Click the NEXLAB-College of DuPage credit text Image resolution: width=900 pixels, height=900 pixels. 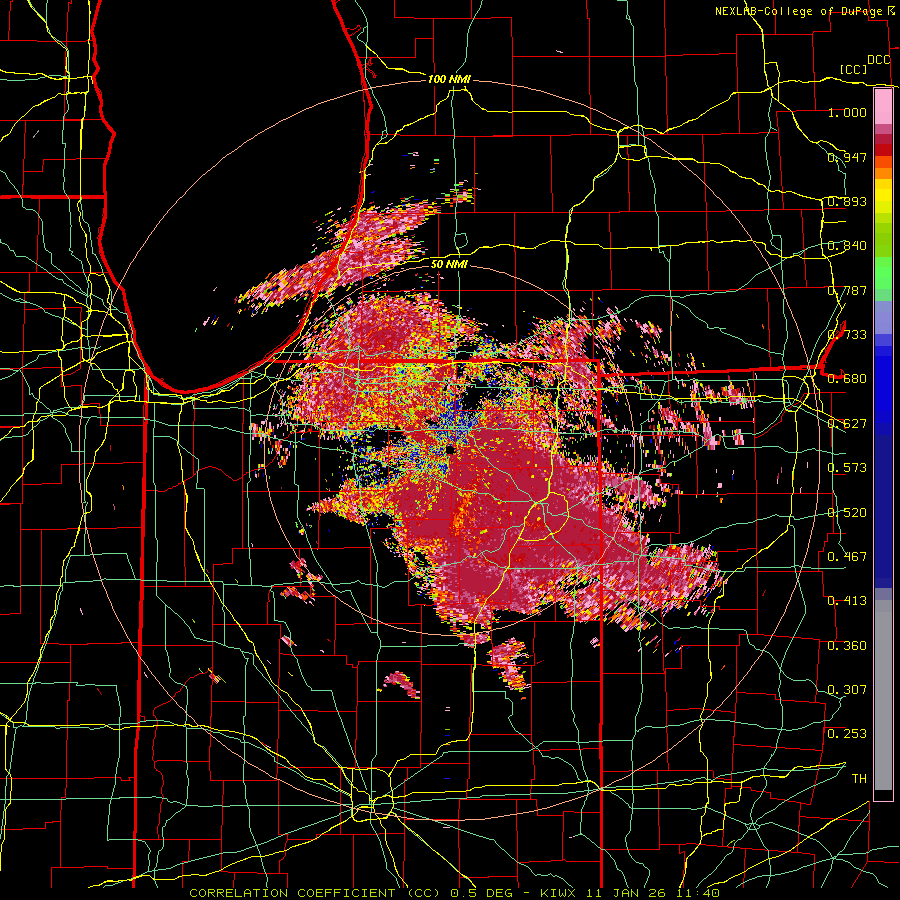pos(798,11)
